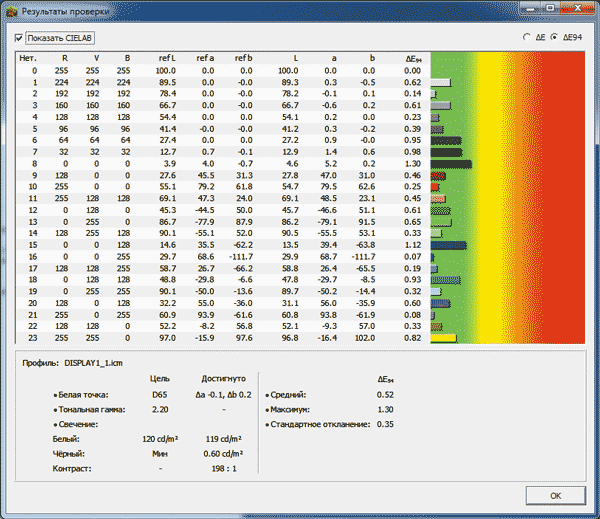Click the white point target D65
This screenshot has width=600, height=519.
tap(160, 395)
